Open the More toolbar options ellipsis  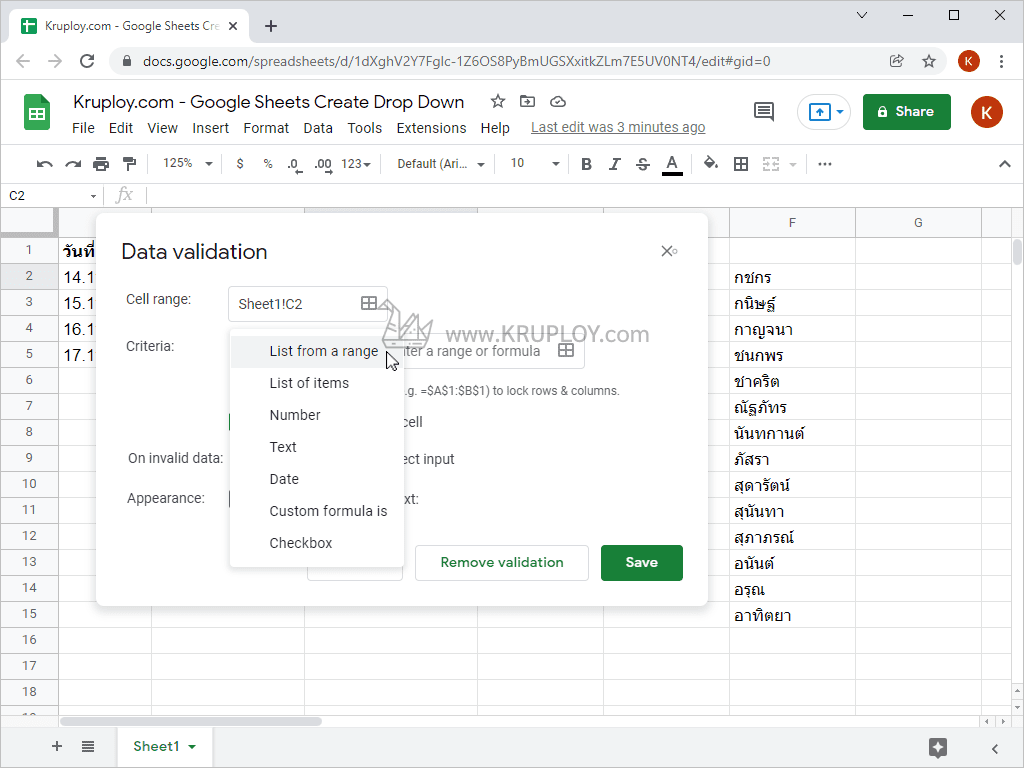pyautogui.click(x=825, y=164)
